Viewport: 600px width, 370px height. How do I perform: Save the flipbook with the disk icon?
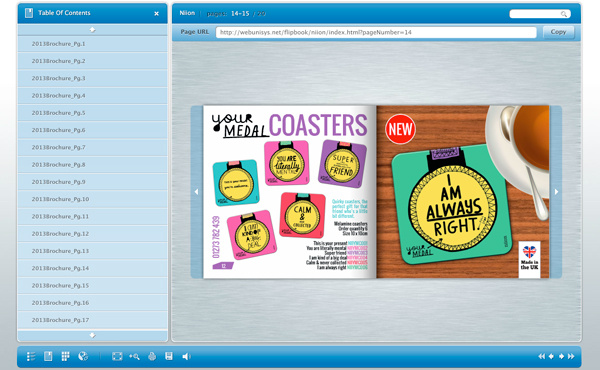(x=169, y=356)
